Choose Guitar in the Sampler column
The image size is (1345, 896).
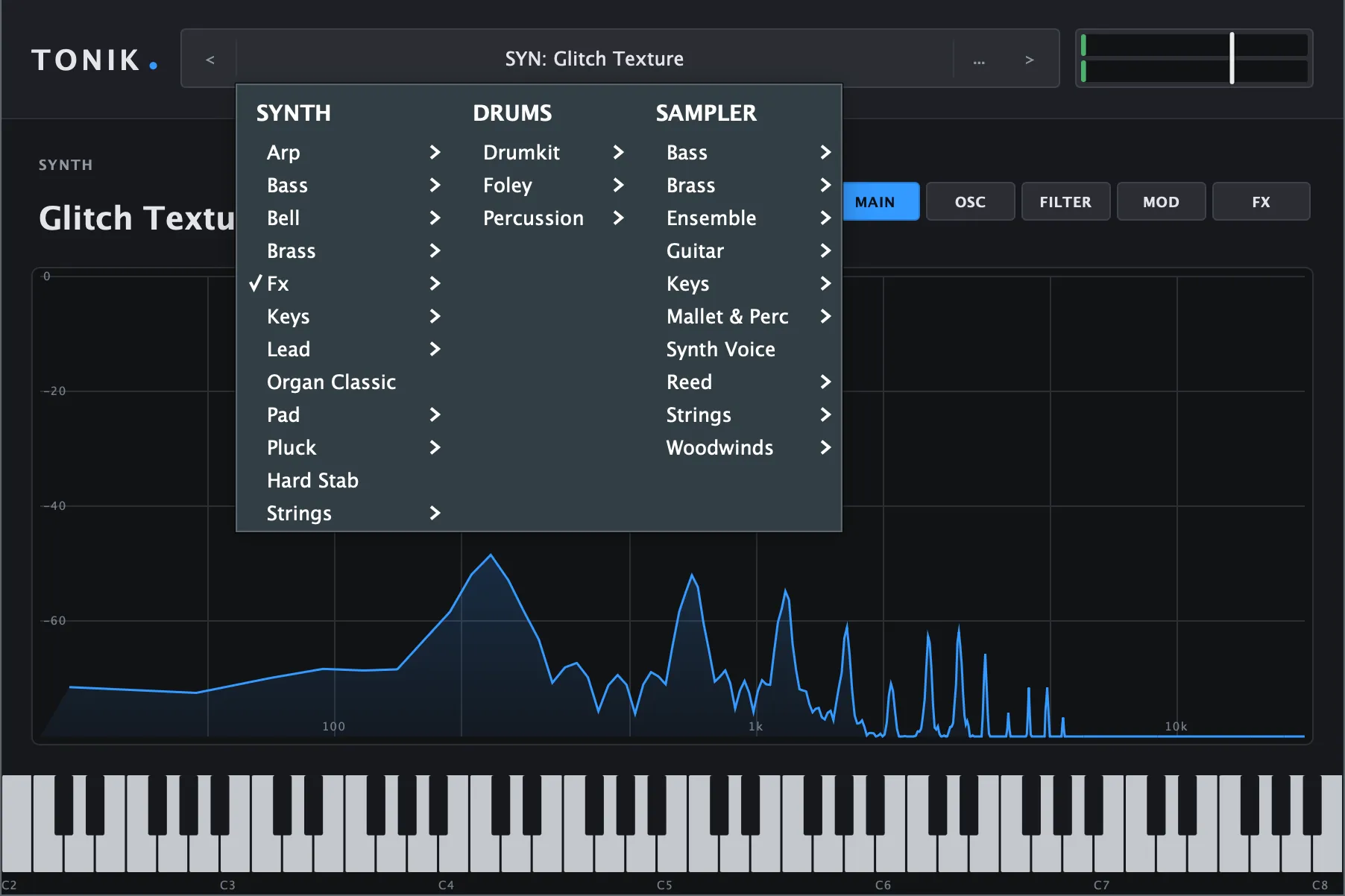pos(695,250)
